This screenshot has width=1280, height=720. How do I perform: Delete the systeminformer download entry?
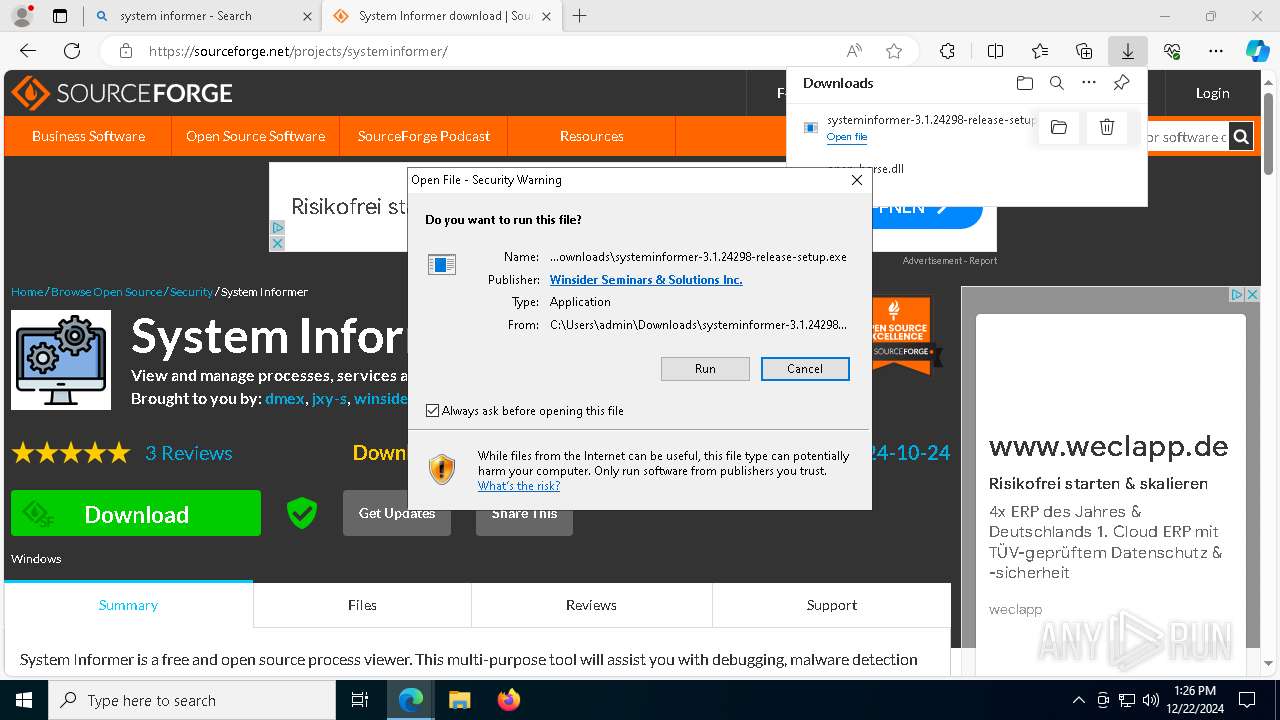point(1107,127)
